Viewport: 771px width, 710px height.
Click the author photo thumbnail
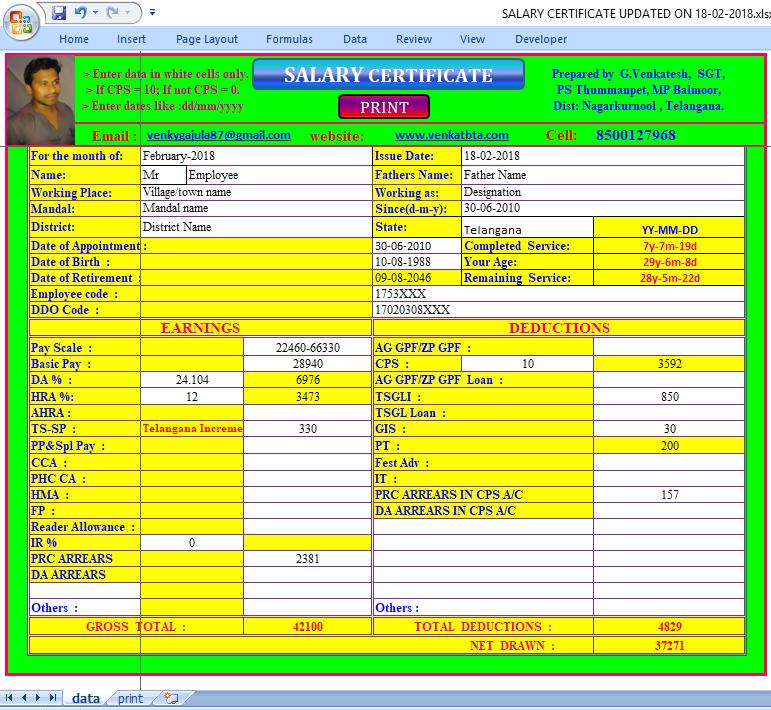(41, 100)
